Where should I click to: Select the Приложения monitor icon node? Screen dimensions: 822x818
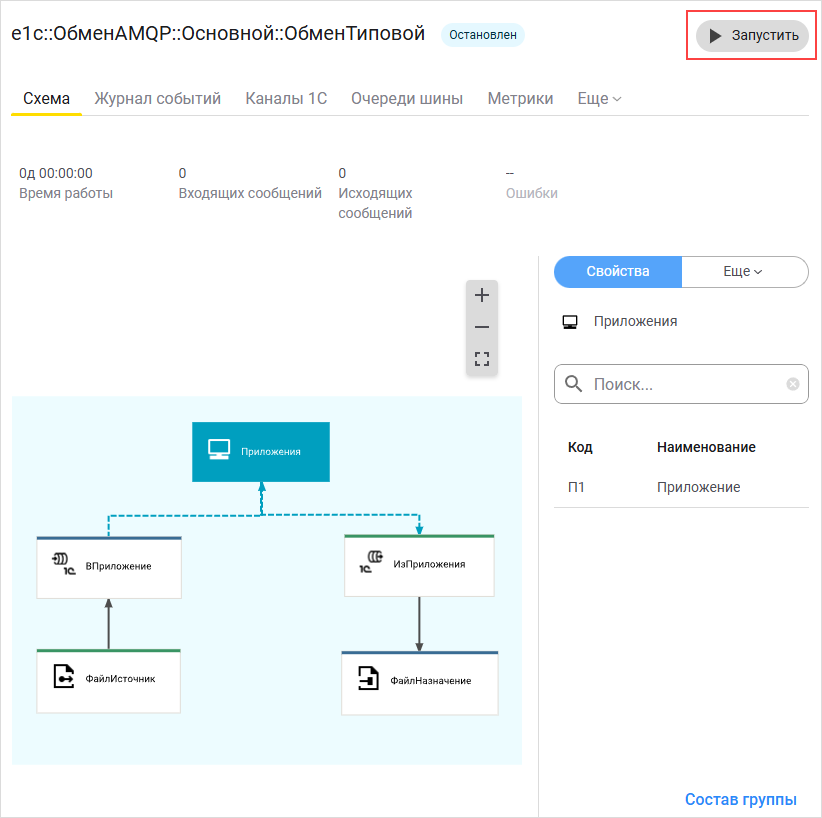pyautogui.click(x=219, y=451)
